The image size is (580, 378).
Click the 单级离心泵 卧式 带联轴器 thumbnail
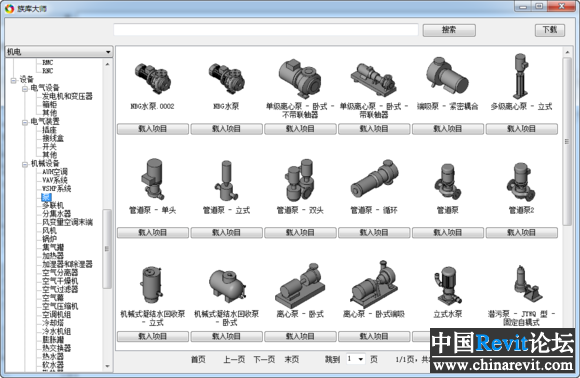pyautogui.click(x=374, y=79)
